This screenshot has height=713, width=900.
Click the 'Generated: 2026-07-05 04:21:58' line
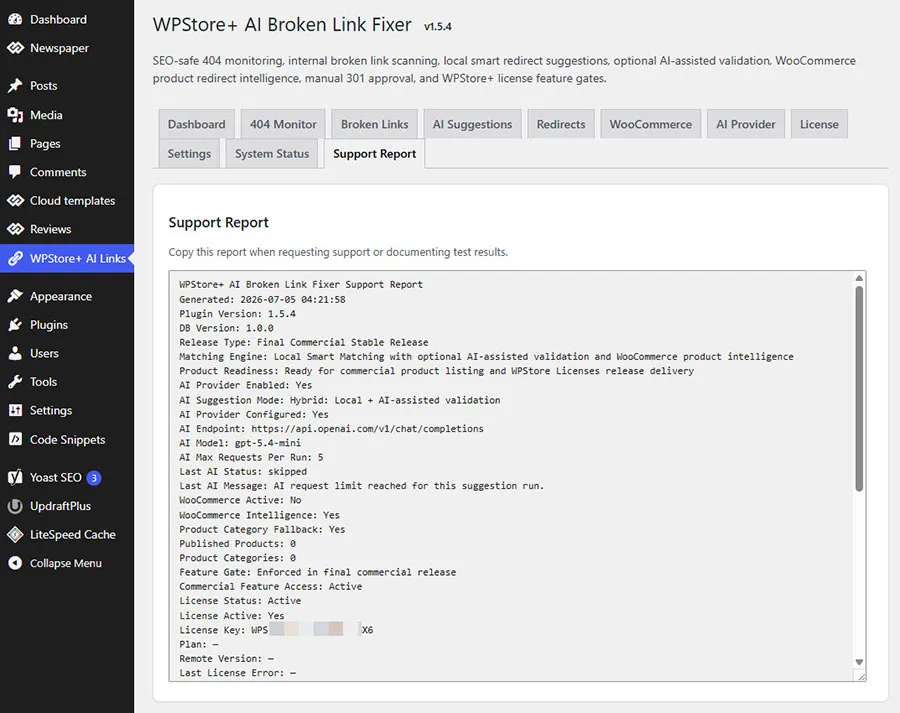pos(262,300)
